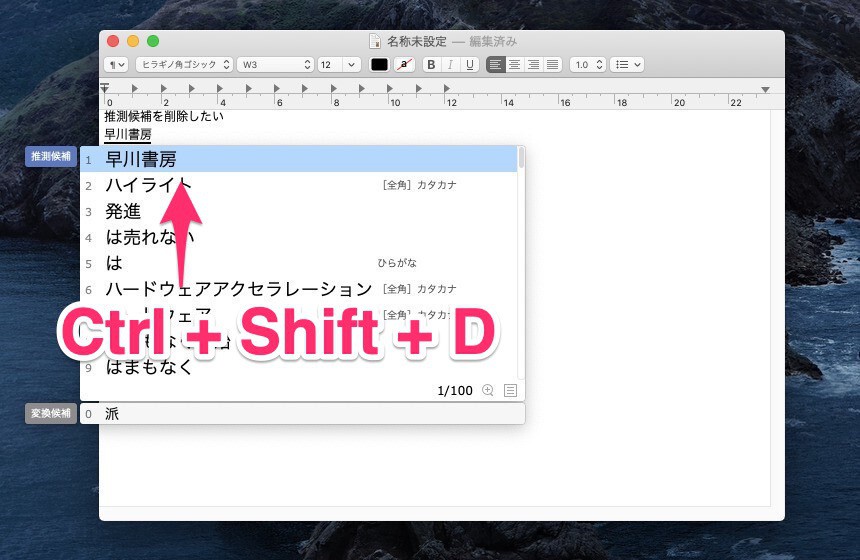Click the document icon in the title bar
Viewport: 860px width, 560px height.
coord(375,41)
